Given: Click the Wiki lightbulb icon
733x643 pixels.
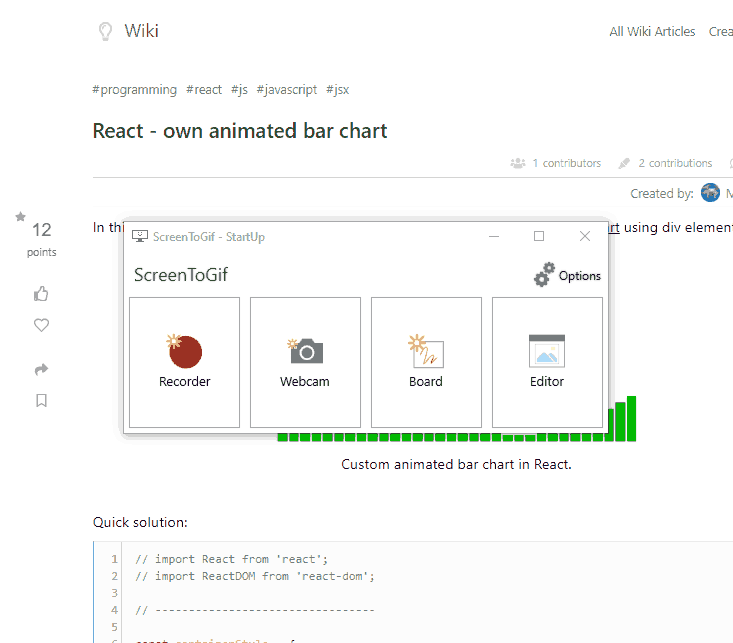Looking at the screenshot, I should tap(106, 31).
